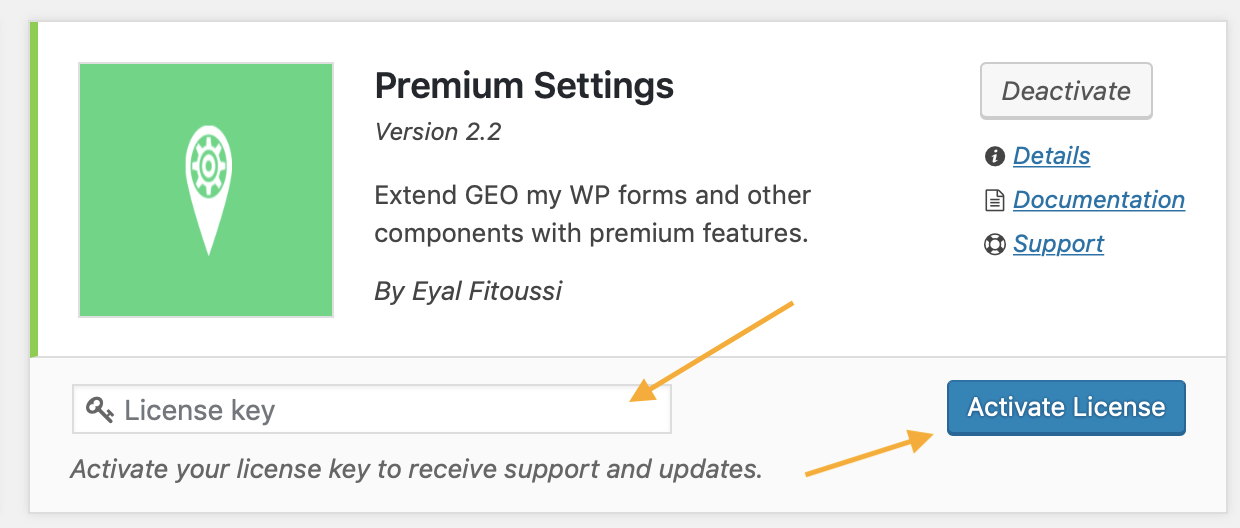Screen dimensions: 1240x528
Task: Click the orange arrow pointing at Activate License
Action: 875,453
